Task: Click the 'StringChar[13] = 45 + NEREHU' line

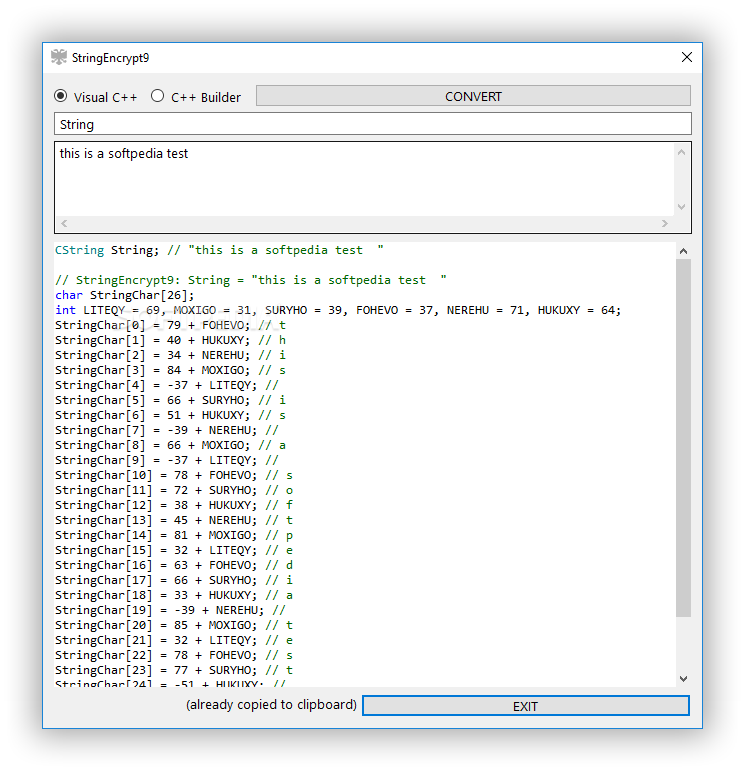Action: click(x=174, y=520)
